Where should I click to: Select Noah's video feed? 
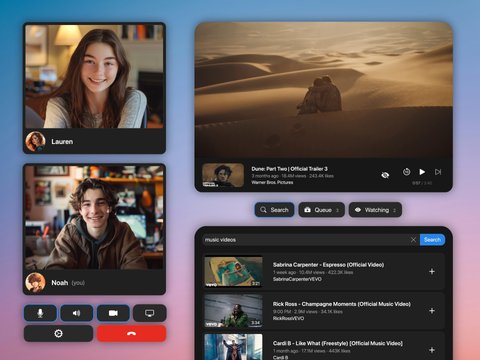[x=94, y=218]
